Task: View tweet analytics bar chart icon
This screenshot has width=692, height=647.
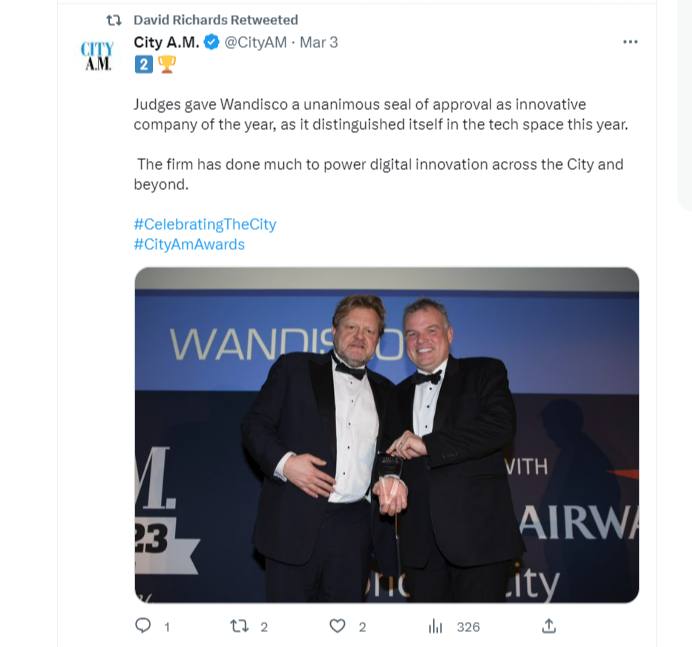Action: coord(435,626)
